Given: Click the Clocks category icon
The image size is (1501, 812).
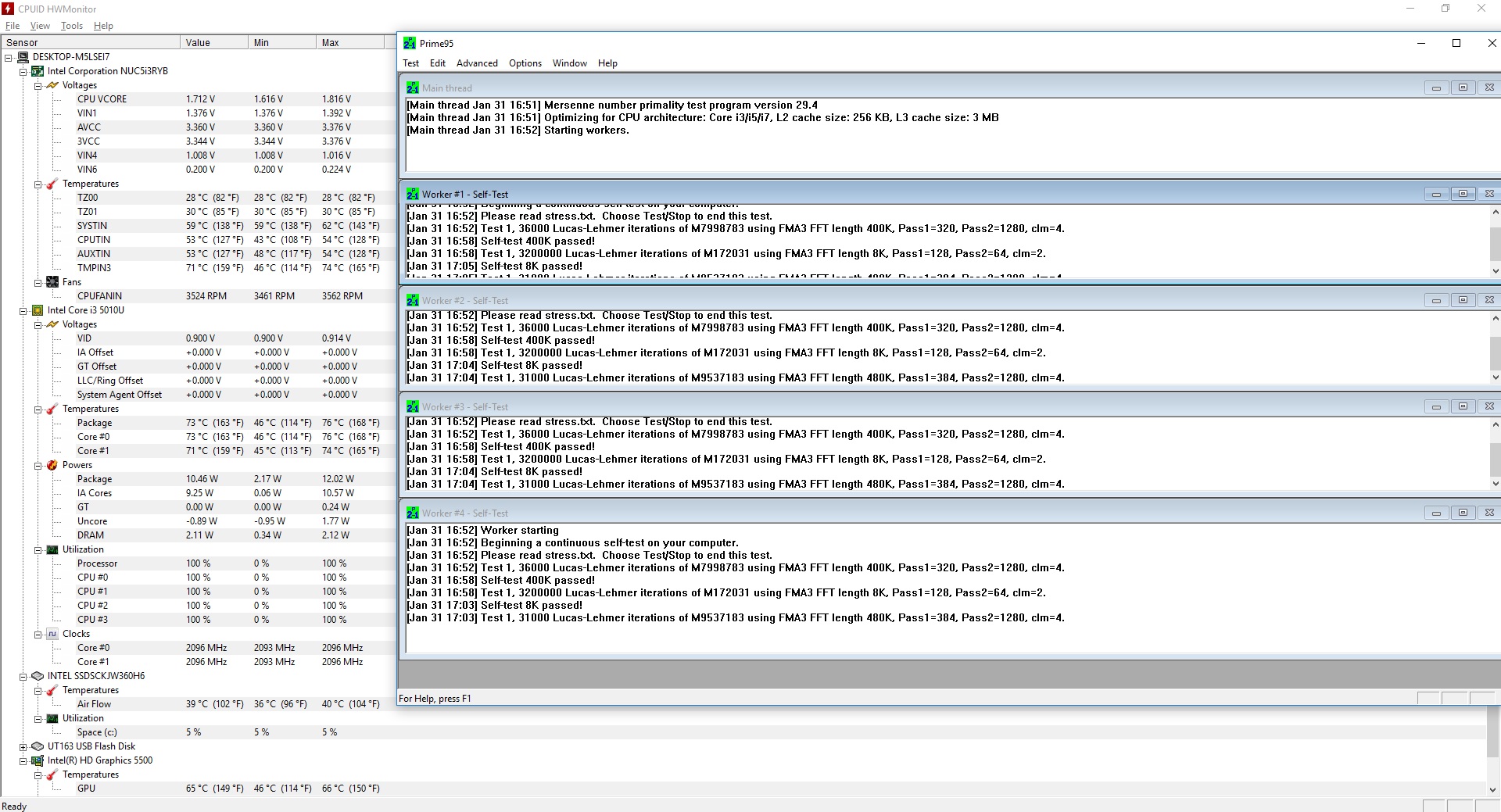Looking at the screenshot, I should 52,634.
